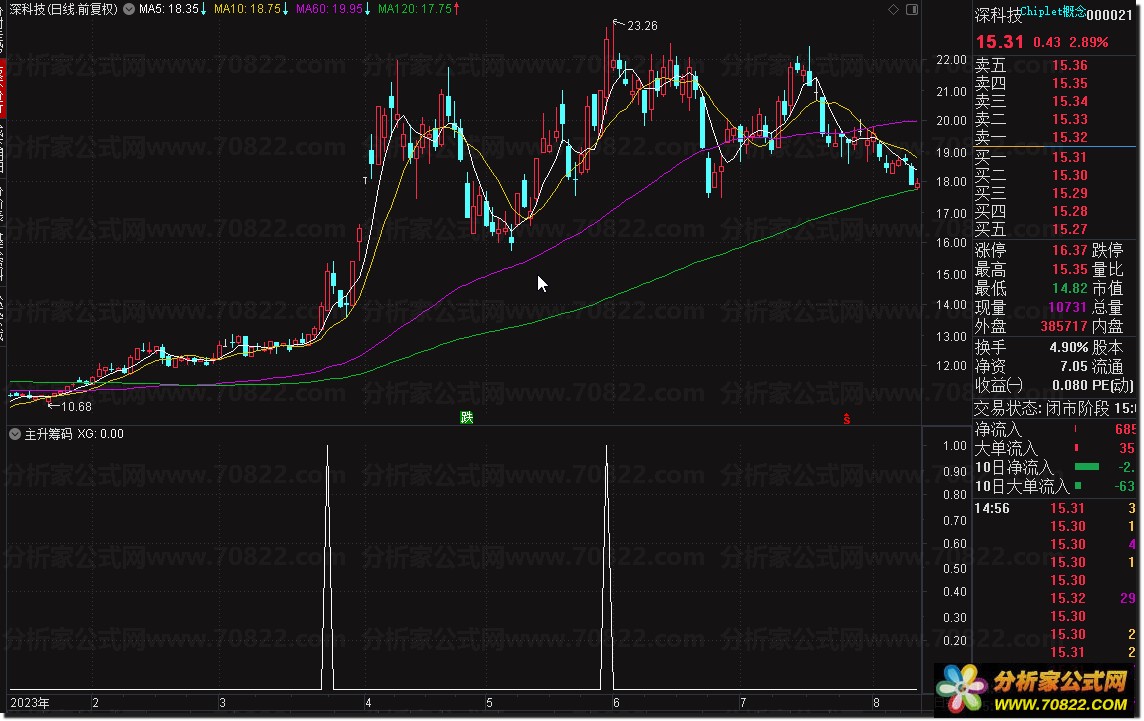Click the current price 15.31 headline
This screenshot has width=1144, height=721.
coord(1000,42)
